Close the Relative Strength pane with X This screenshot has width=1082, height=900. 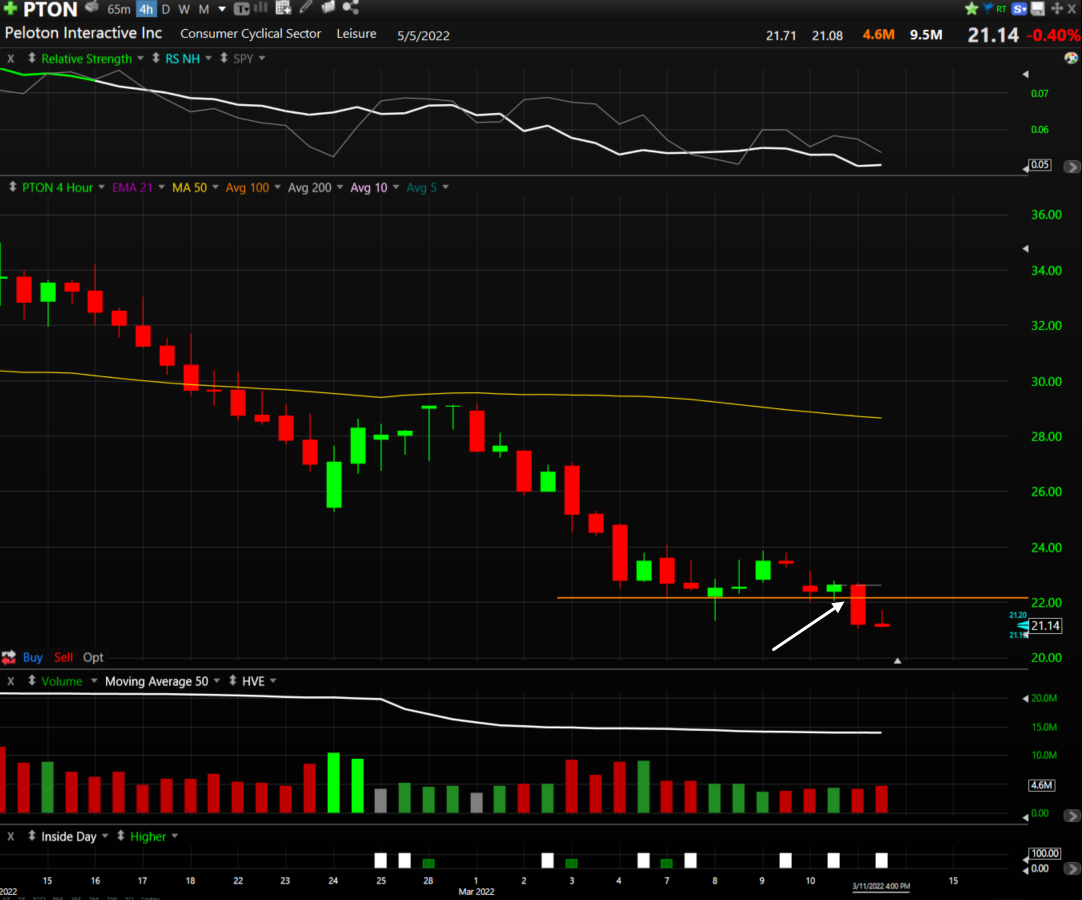point(10,59)
